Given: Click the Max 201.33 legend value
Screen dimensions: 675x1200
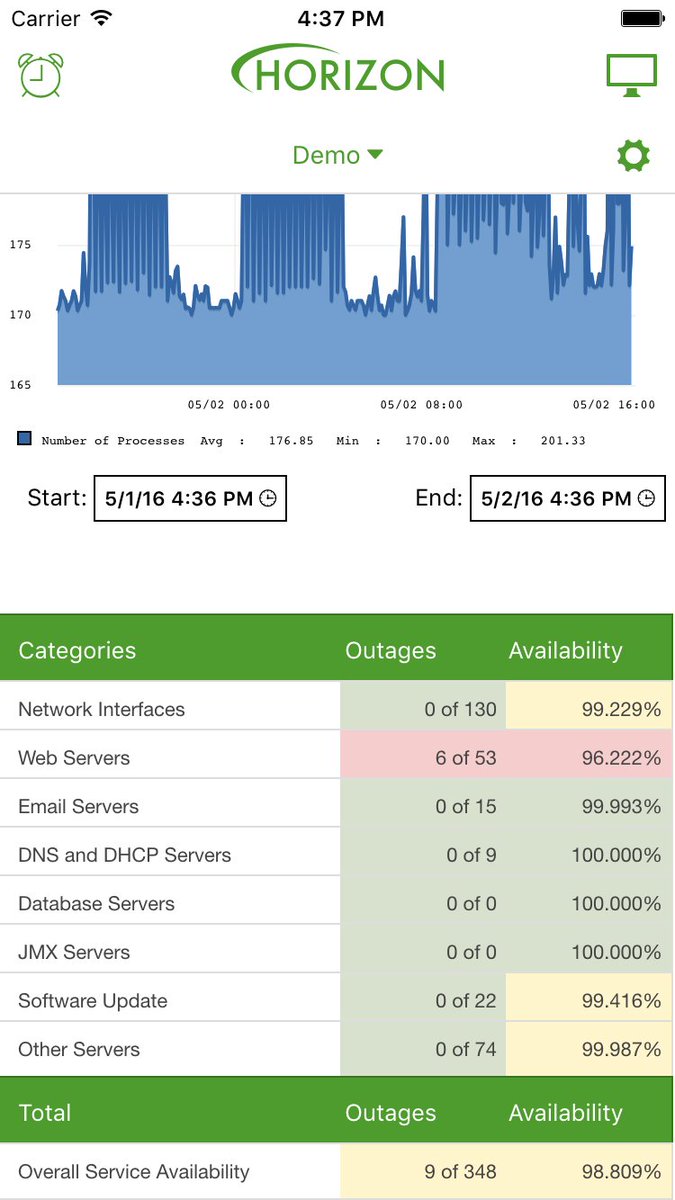Looking at the screenshot, I should tap(563, 440).
